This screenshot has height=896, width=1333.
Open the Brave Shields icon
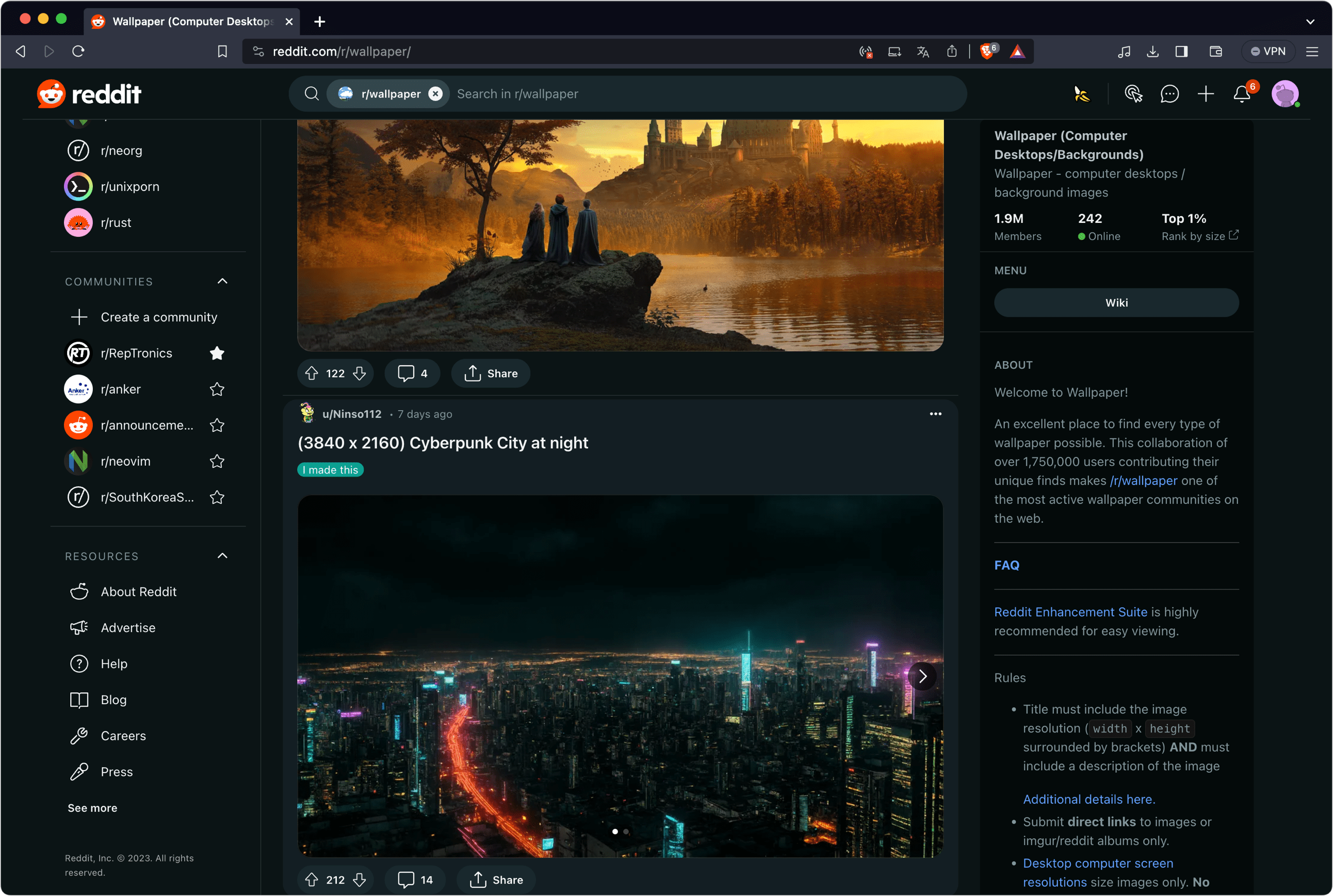pos(986,52)
